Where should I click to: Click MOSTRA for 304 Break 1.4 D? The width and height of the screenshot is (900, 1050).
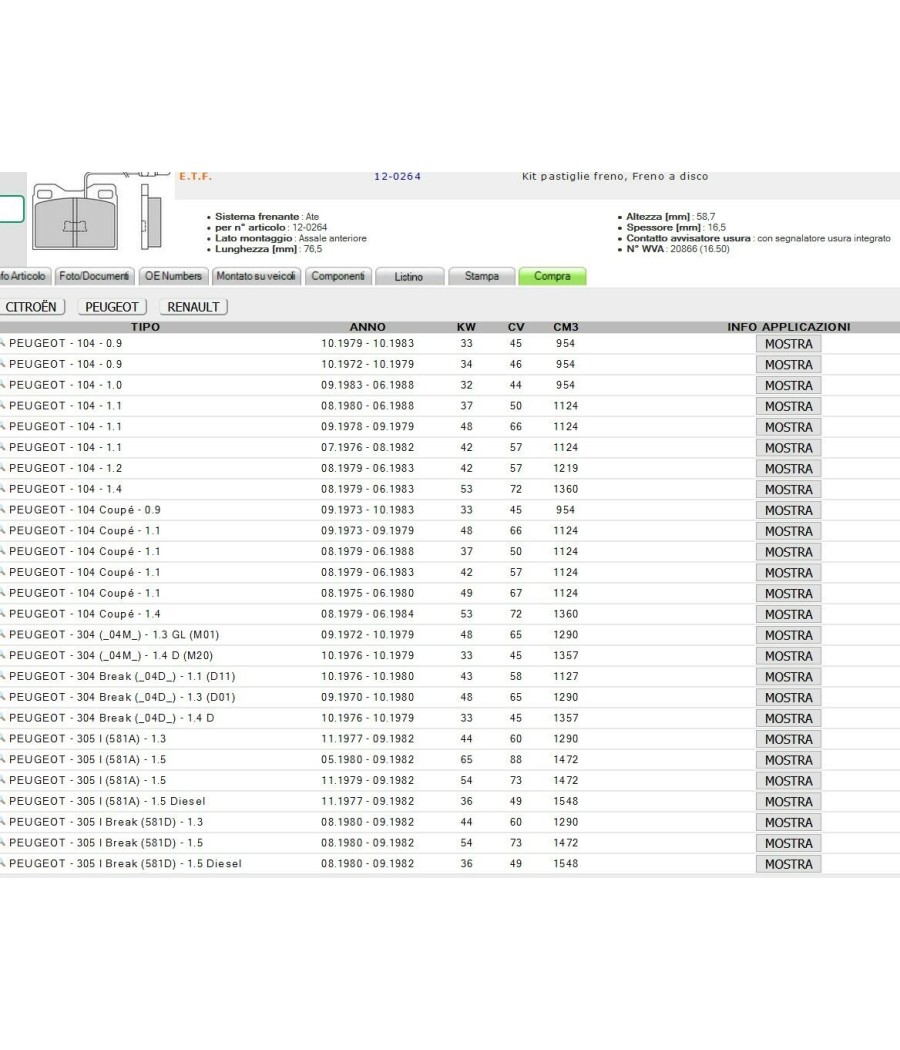click(789, 718)
